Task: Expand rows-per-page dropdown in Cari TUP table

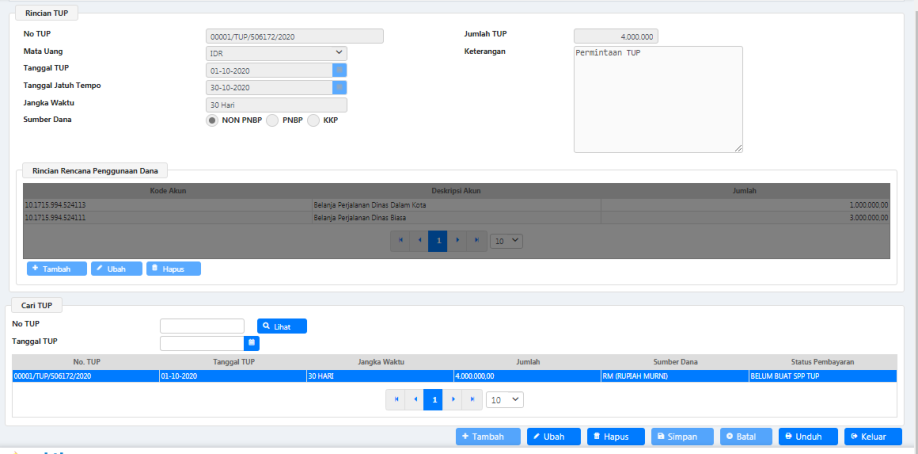Action: [505, 399]
